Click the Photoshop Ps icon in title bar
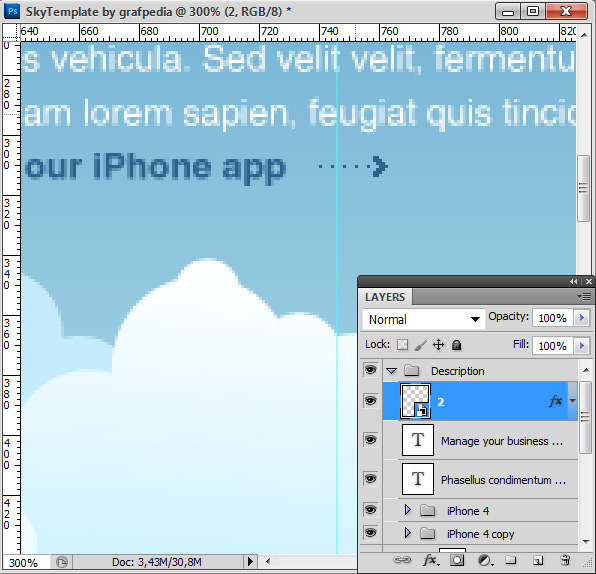 click(12, 11)
